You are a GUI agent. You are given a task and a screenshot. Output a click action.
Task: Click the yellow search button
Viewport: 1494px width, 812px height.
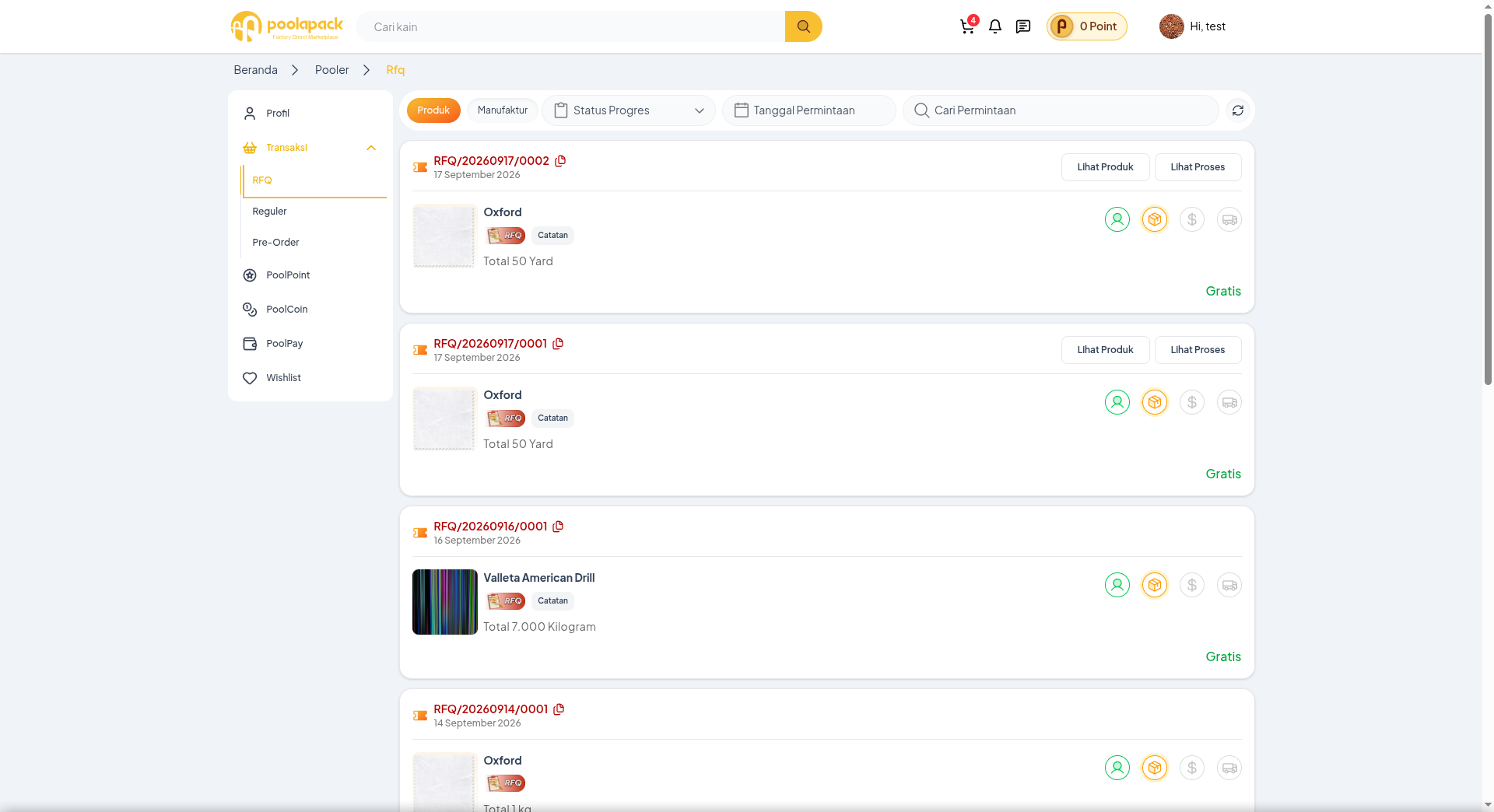point(804,26)
